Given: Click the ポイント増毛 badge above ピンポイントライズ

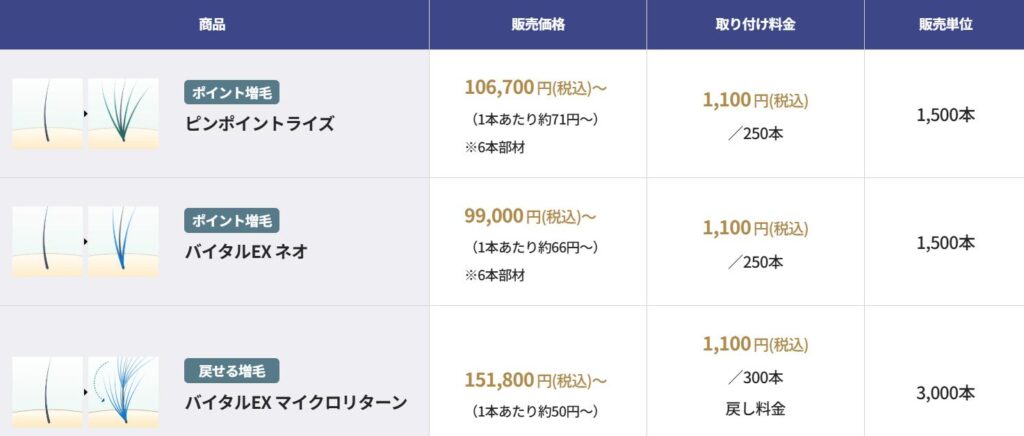Looking at the screenshot, I should click(232, 92).
